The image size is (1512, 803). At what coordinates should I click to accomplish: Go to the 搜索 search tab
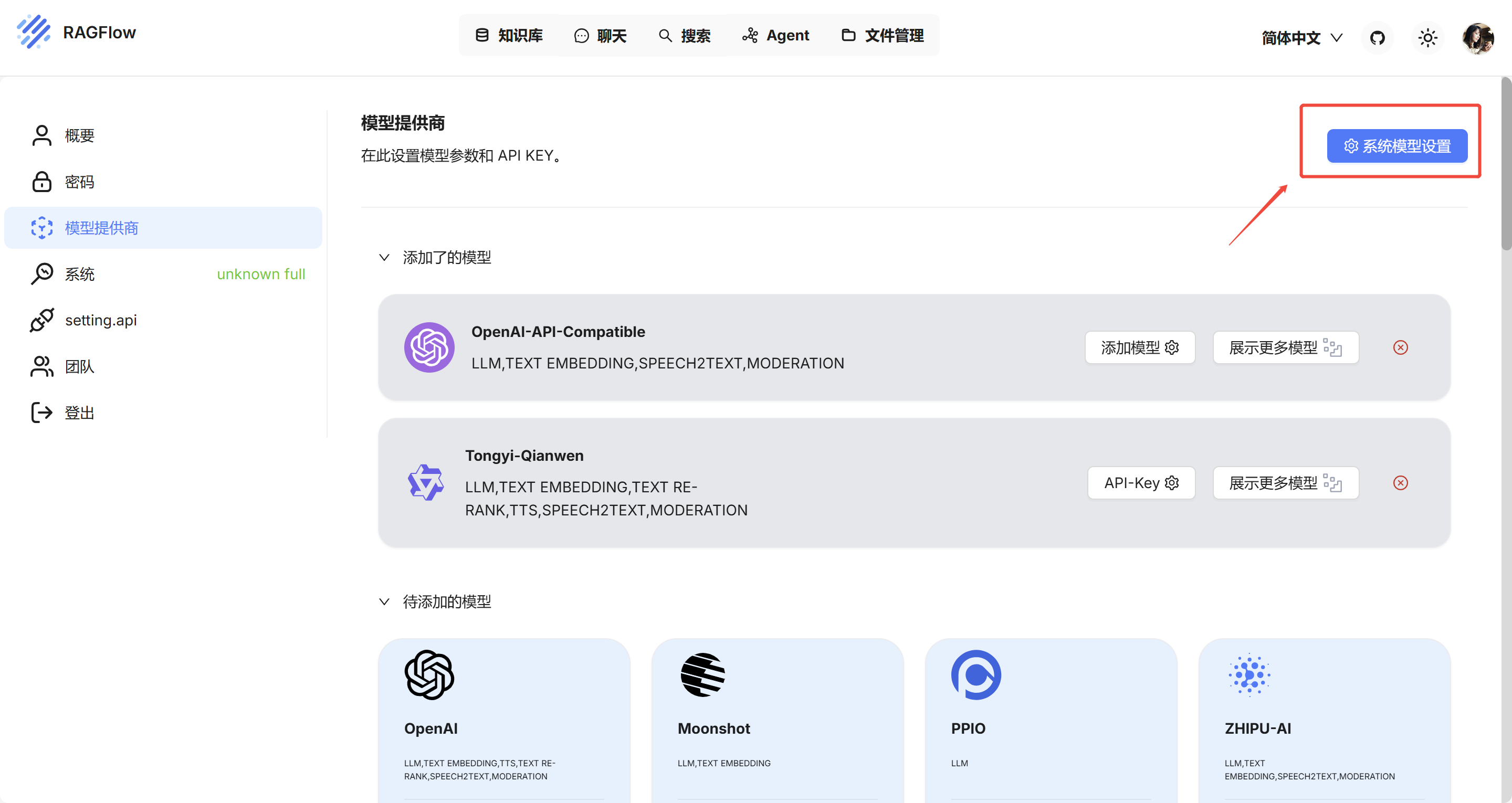pos(685,36)
